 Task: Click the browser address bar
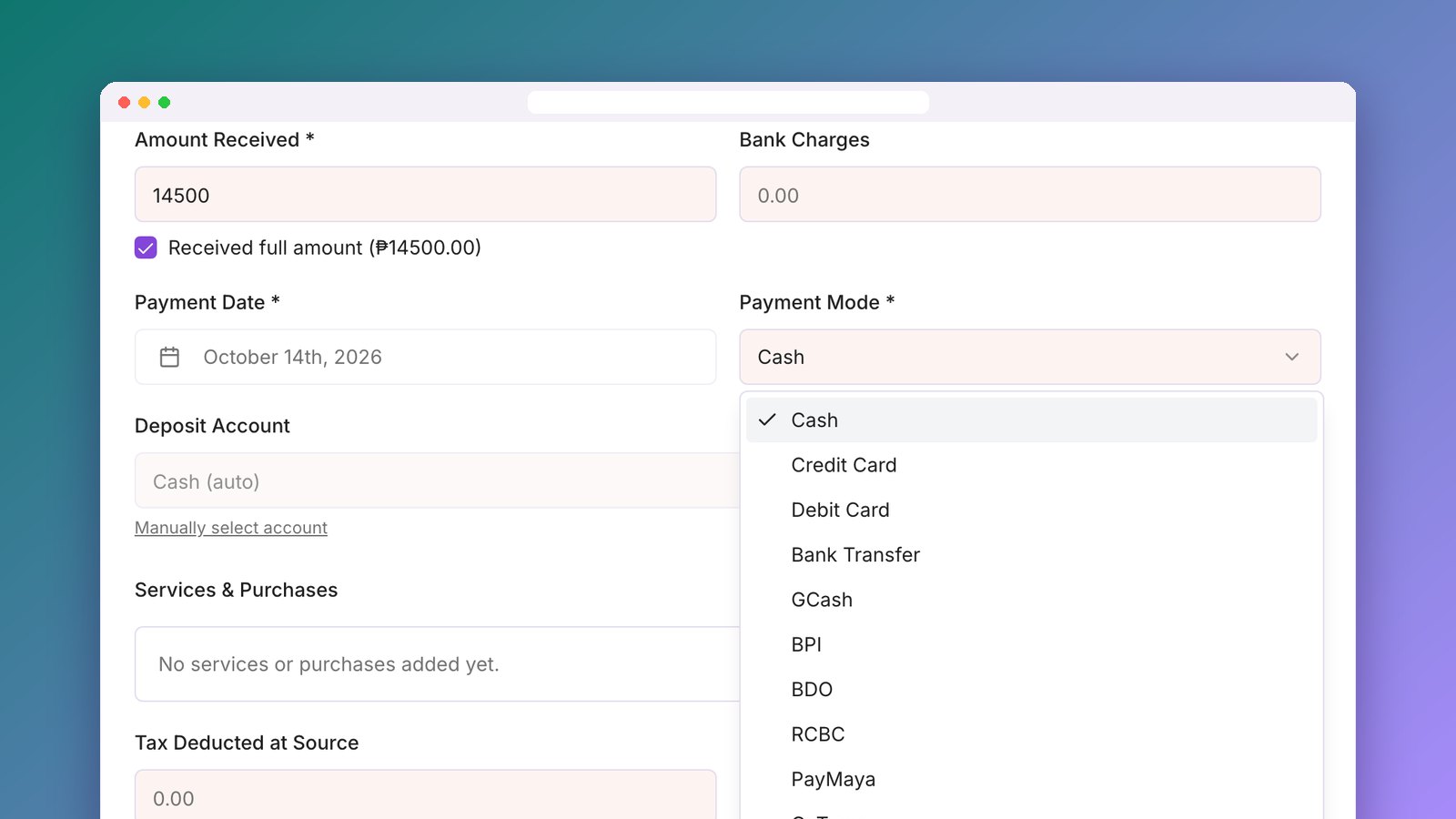coord(728,102)
